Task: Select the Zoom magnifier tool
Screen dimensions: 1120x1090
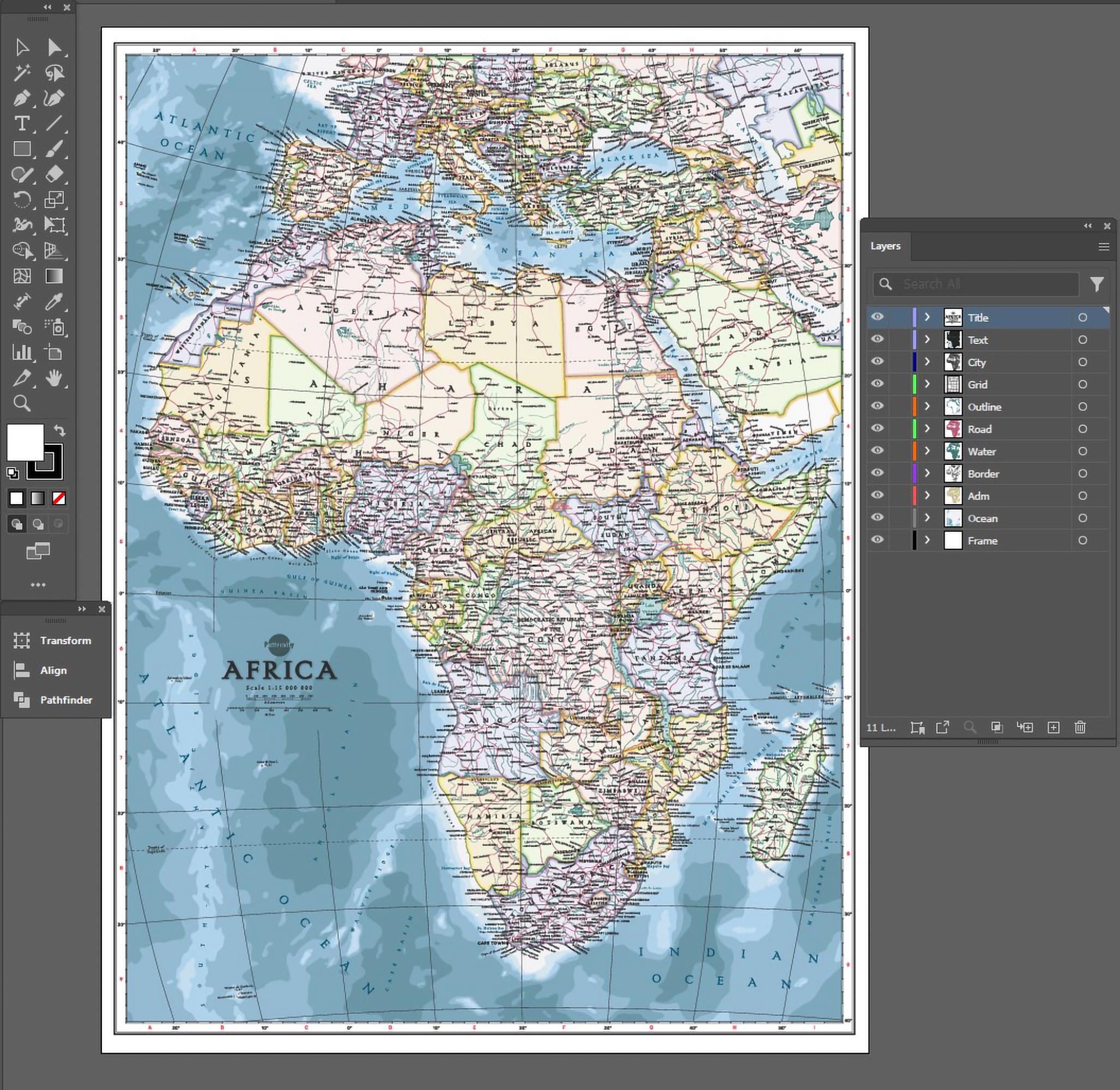Action: tap(22, 404)
